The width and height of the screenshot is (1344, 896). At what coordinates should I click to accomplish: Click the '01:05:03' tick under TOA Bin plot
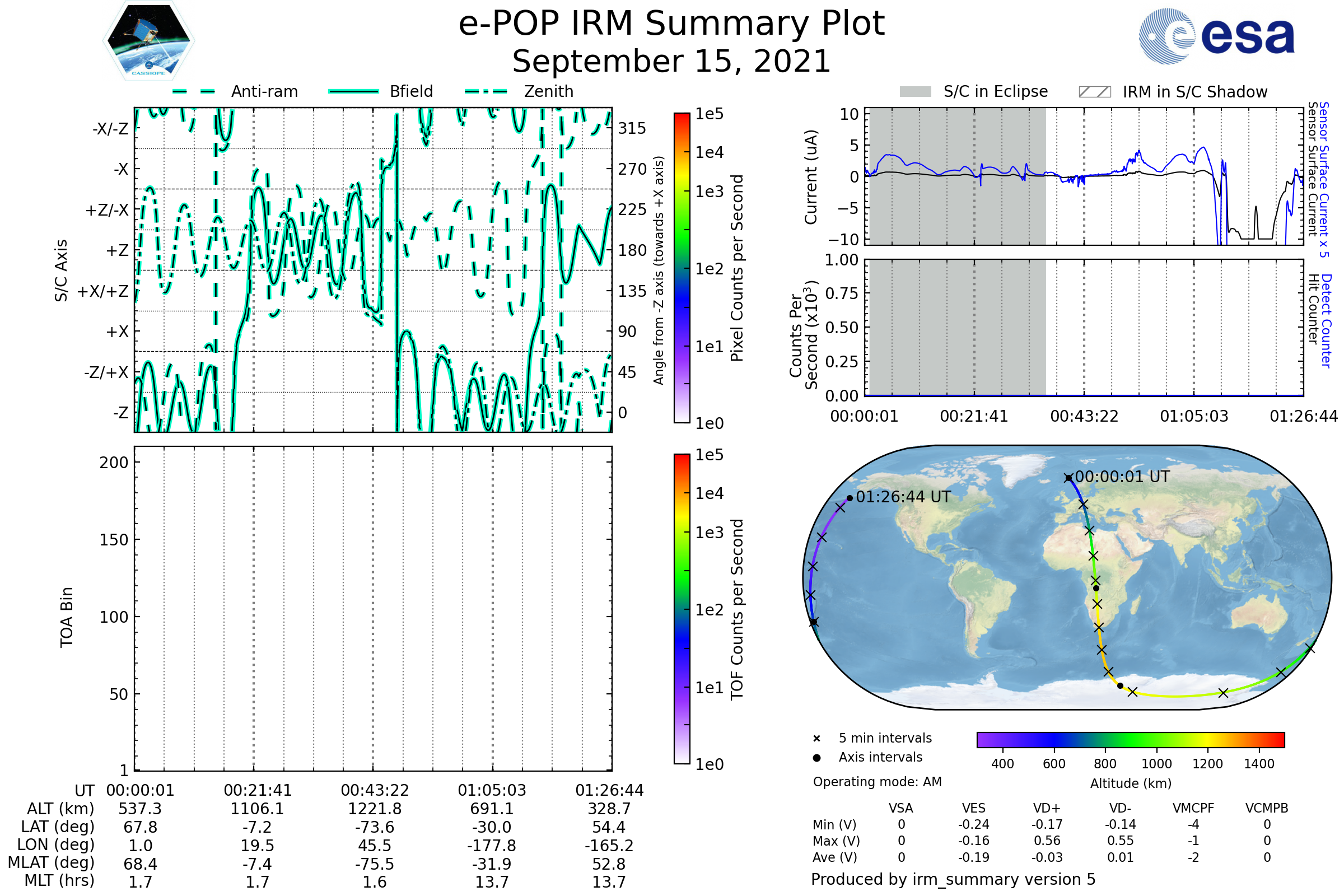pos(492,790)
